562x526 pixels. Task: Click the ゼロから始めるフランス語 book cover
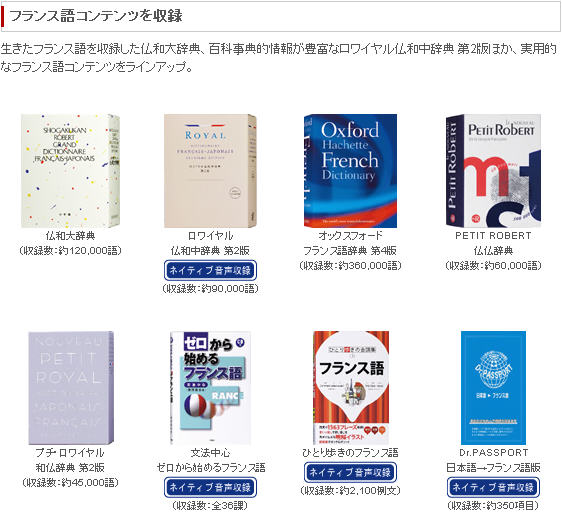[x=210, y=388]
